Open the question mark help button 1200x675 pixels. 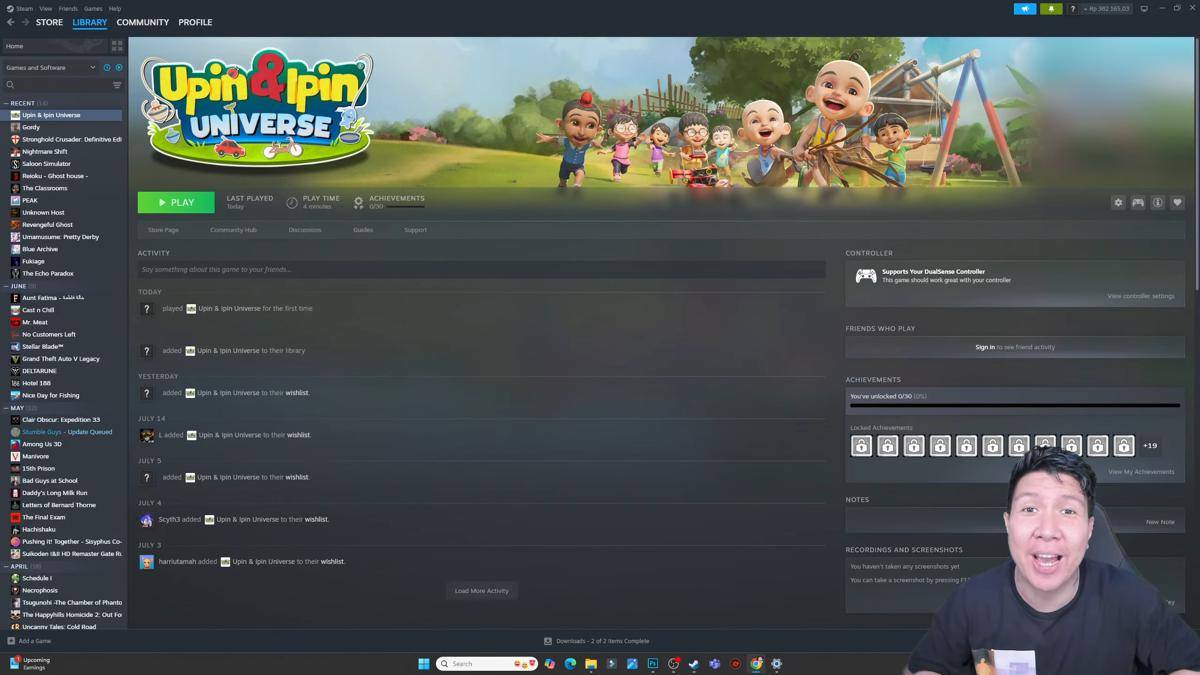point(1073,8)
